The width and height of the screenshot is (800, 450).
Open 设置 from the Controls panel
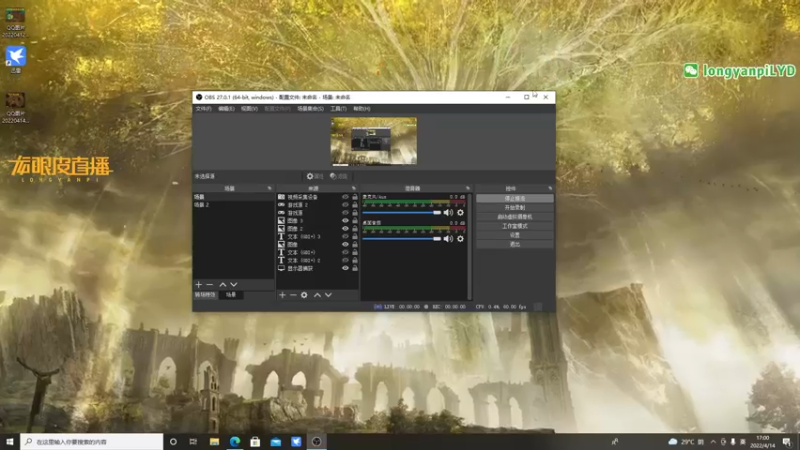click(x=515, y=235)
